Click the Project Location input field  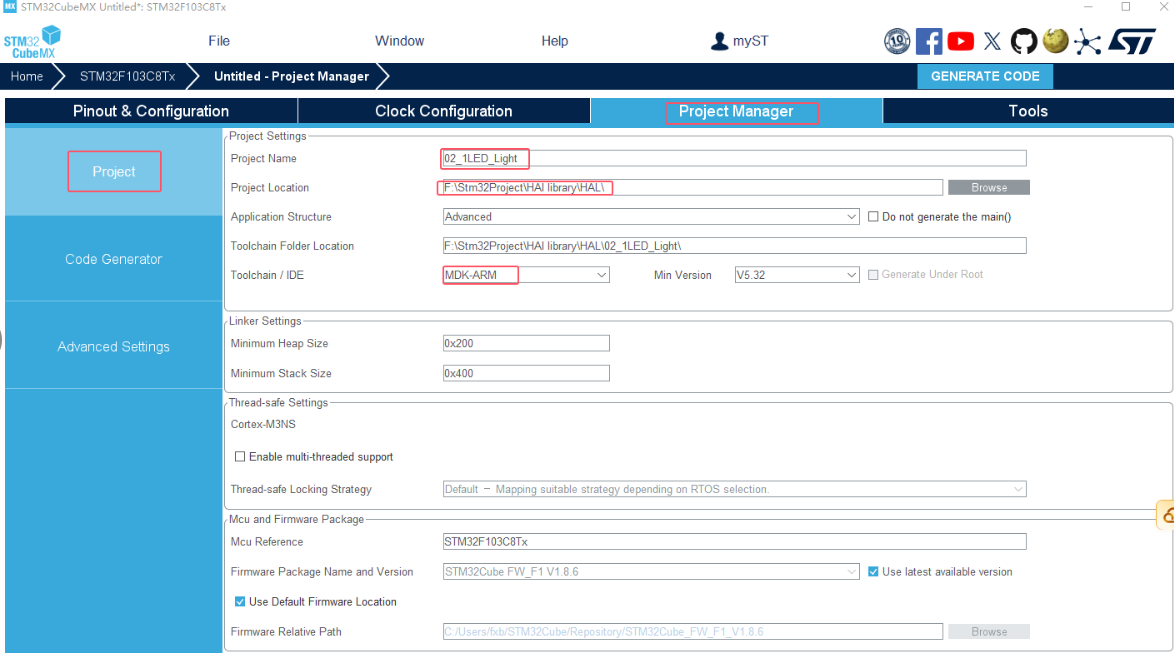click(693, 187)
